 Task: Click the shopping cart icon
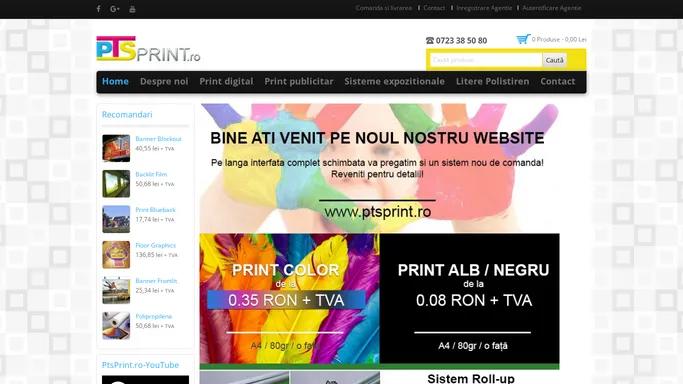click(x=523, y=39)
